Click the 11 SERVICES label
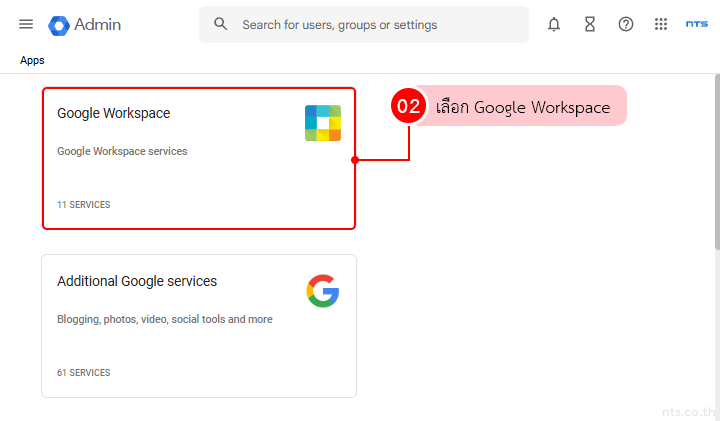720x421 pixels. (x=83, y=205)
